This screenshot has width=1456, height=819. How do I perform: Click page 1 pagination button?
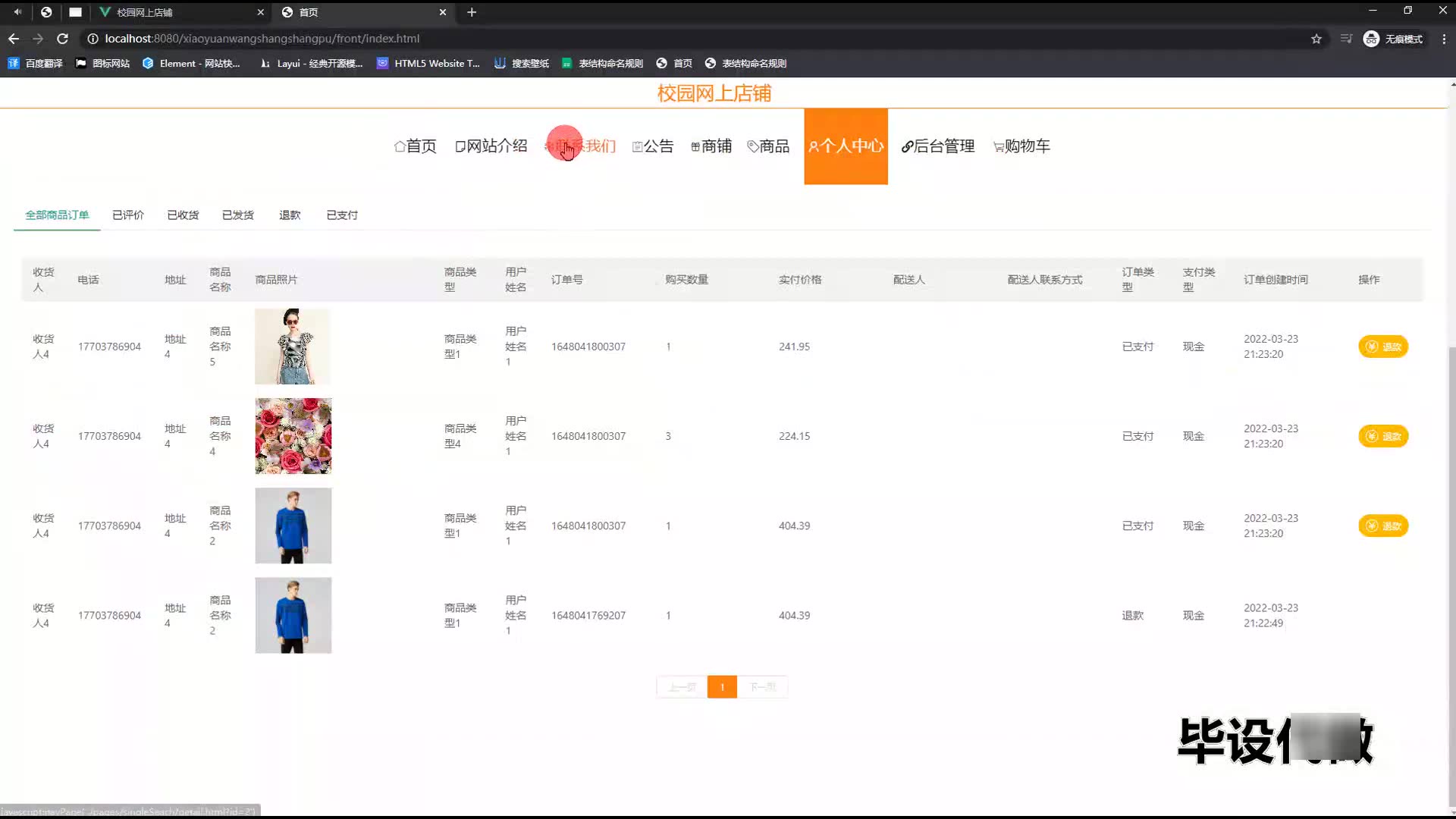pos(722,687)
